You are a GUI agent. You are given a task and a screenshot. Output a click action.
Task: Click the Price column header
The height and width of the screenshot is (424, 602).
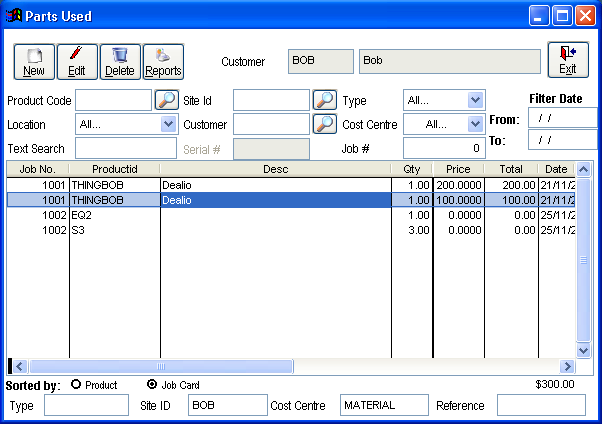(x=458, y=170)
